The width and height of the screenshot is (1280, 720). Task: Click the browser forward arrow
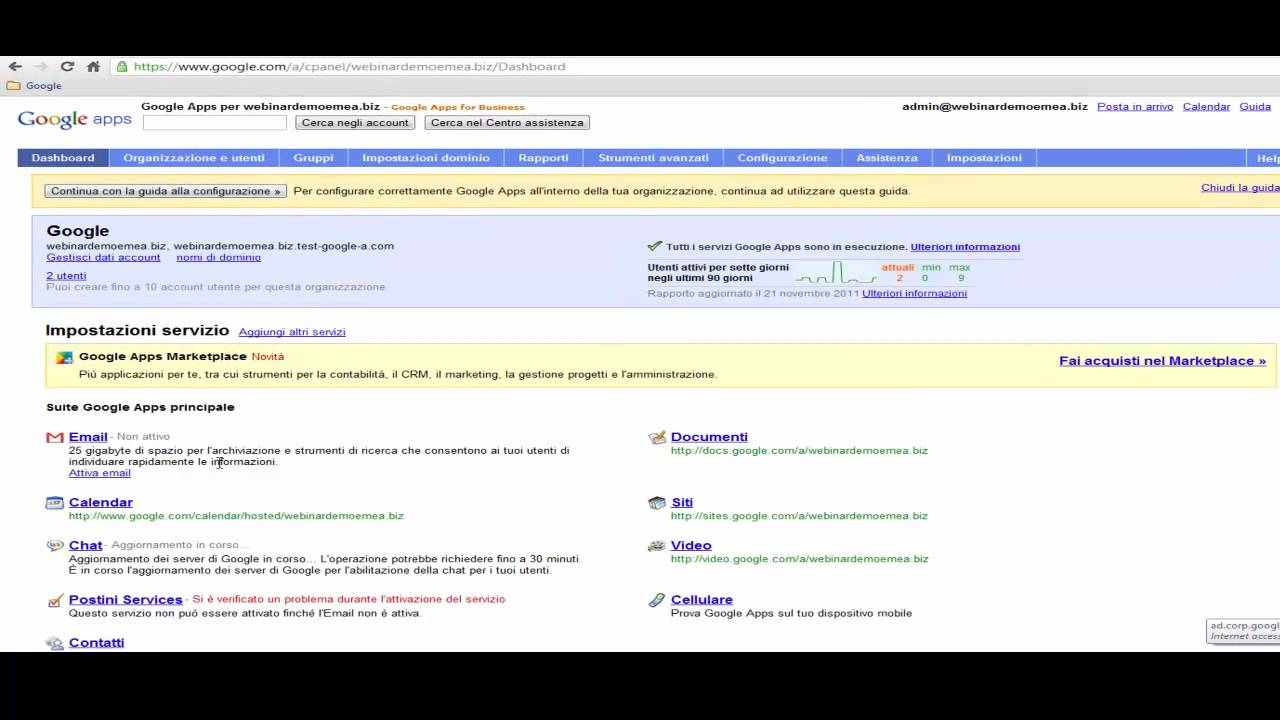(x=41, y=67)
